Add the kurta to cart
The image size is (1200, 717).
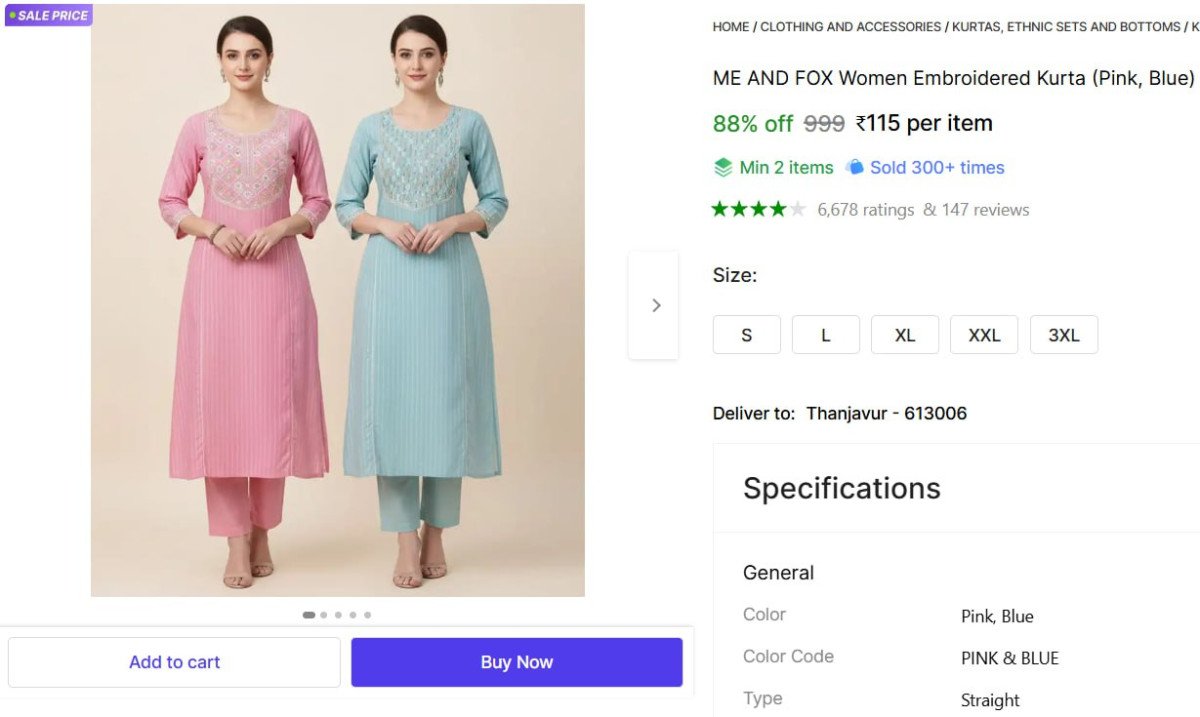click(174, 662)
